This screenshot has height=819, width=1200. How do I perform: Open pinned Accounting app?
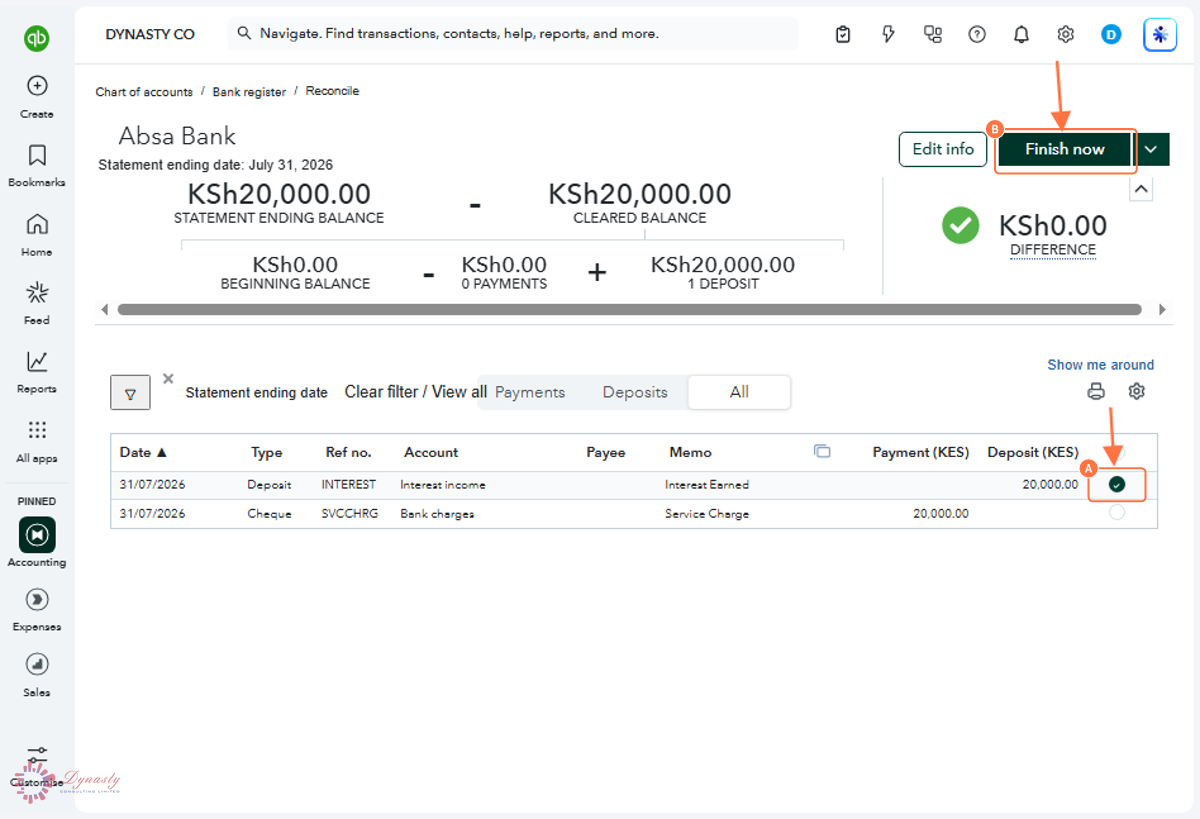[37, 543]
